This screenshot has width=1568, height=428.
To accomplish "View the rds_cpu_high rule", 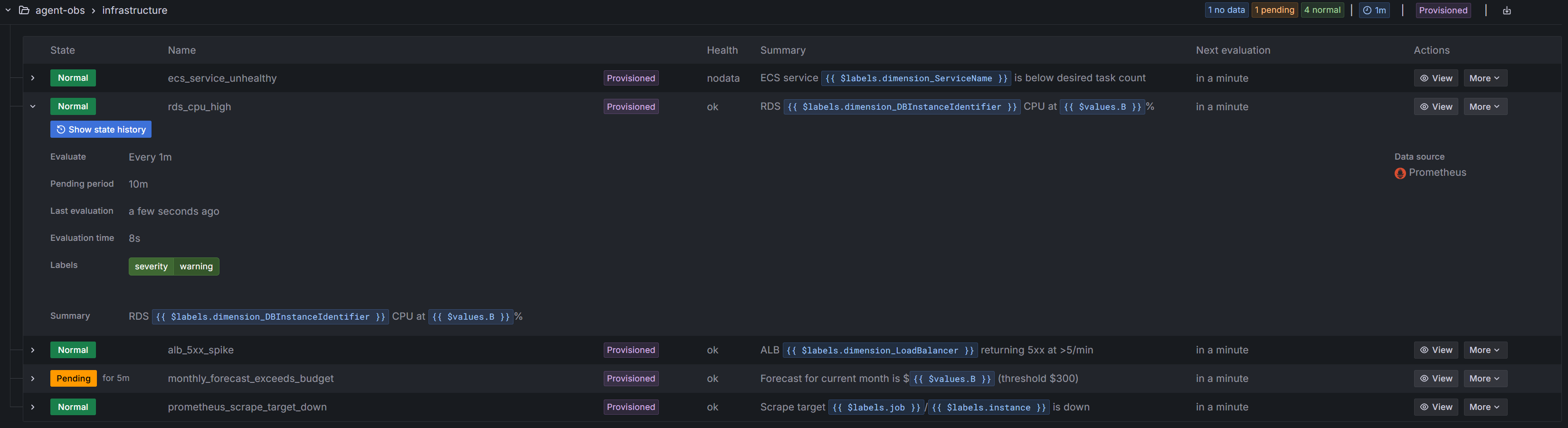I will (x=1436, y=106).
